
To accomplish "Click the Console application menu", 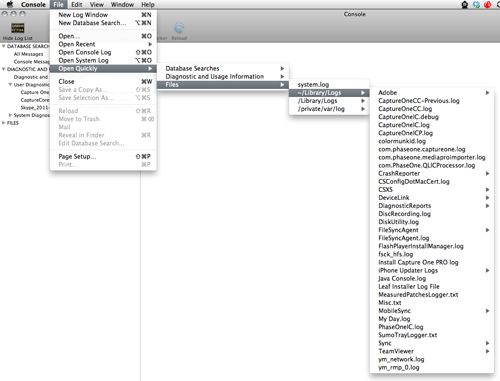I will 33,5.
